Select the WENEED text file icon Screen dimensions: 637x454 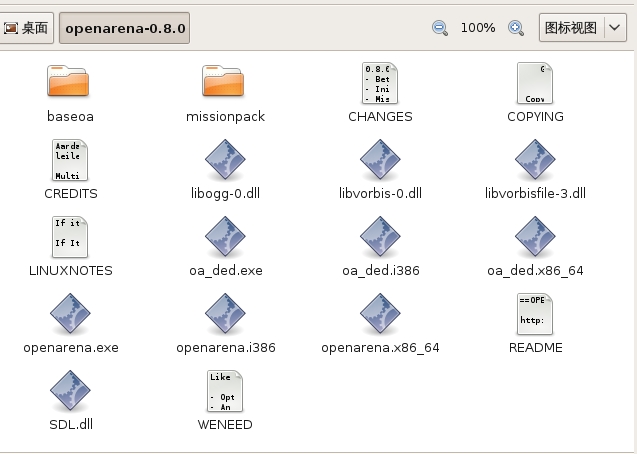(x=225, y=391)
